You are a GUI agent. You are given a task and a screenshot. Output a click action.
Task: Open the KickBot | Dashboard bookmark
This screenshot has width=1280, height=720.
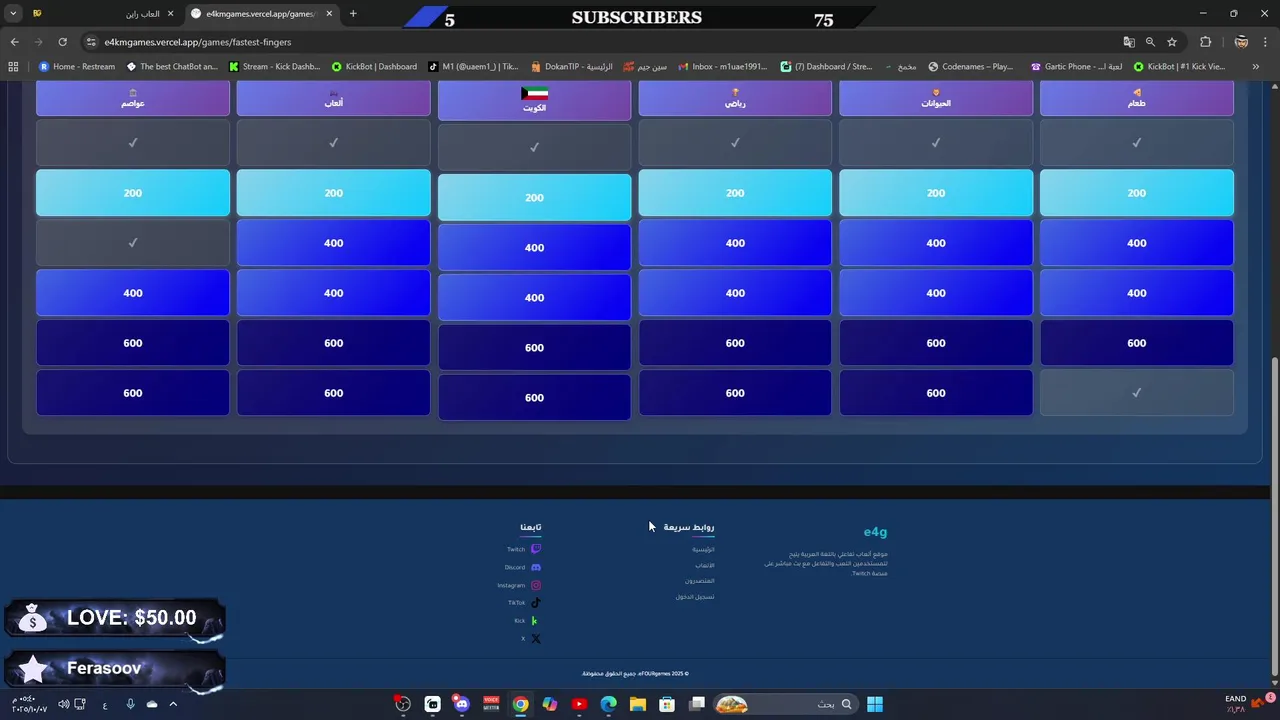(374, 67)
